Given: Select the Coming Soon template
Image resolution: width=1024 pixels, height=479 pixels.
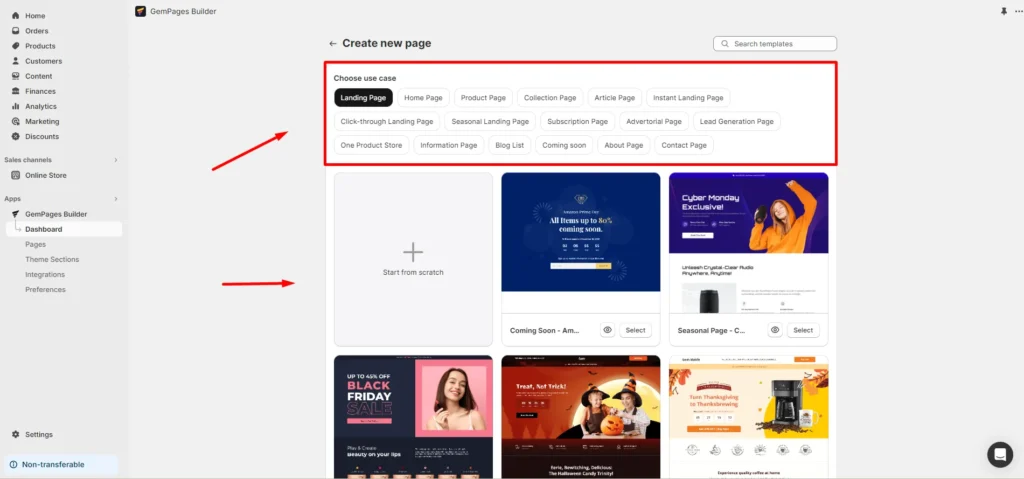Looking at the screenshot, I should click(x=635, y=330).
